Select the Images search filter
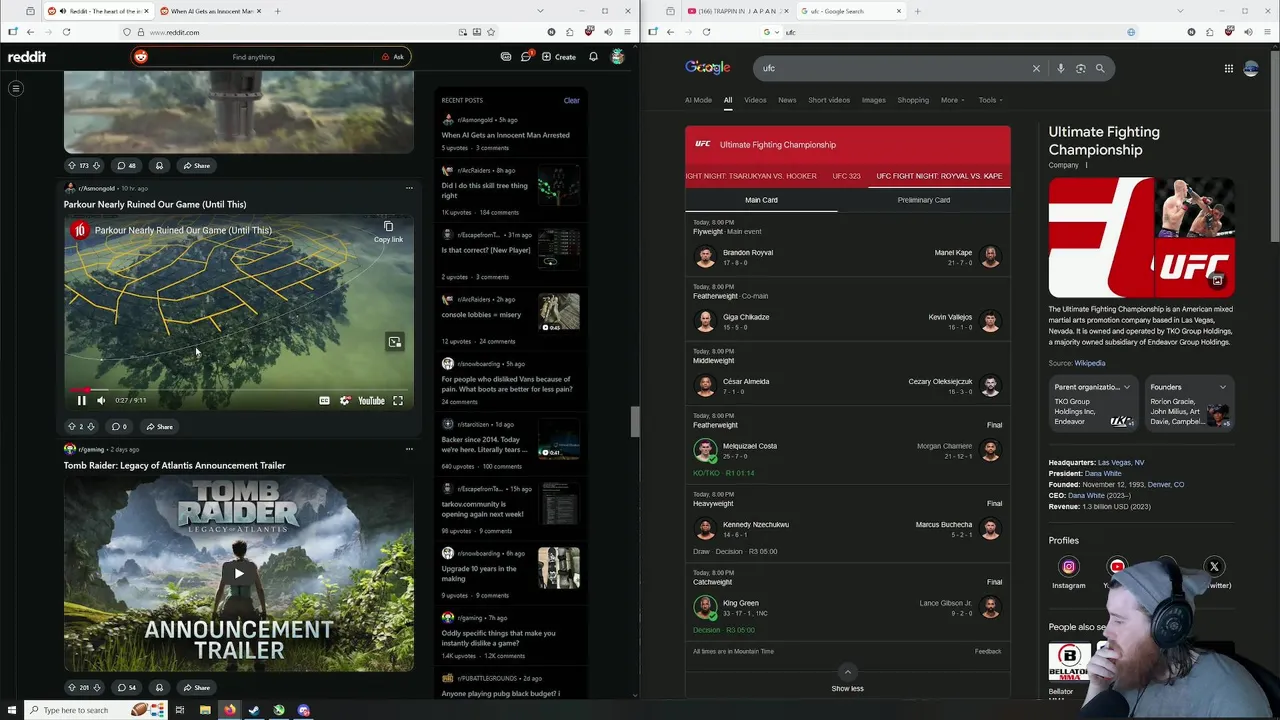 [x=874, y=100]
